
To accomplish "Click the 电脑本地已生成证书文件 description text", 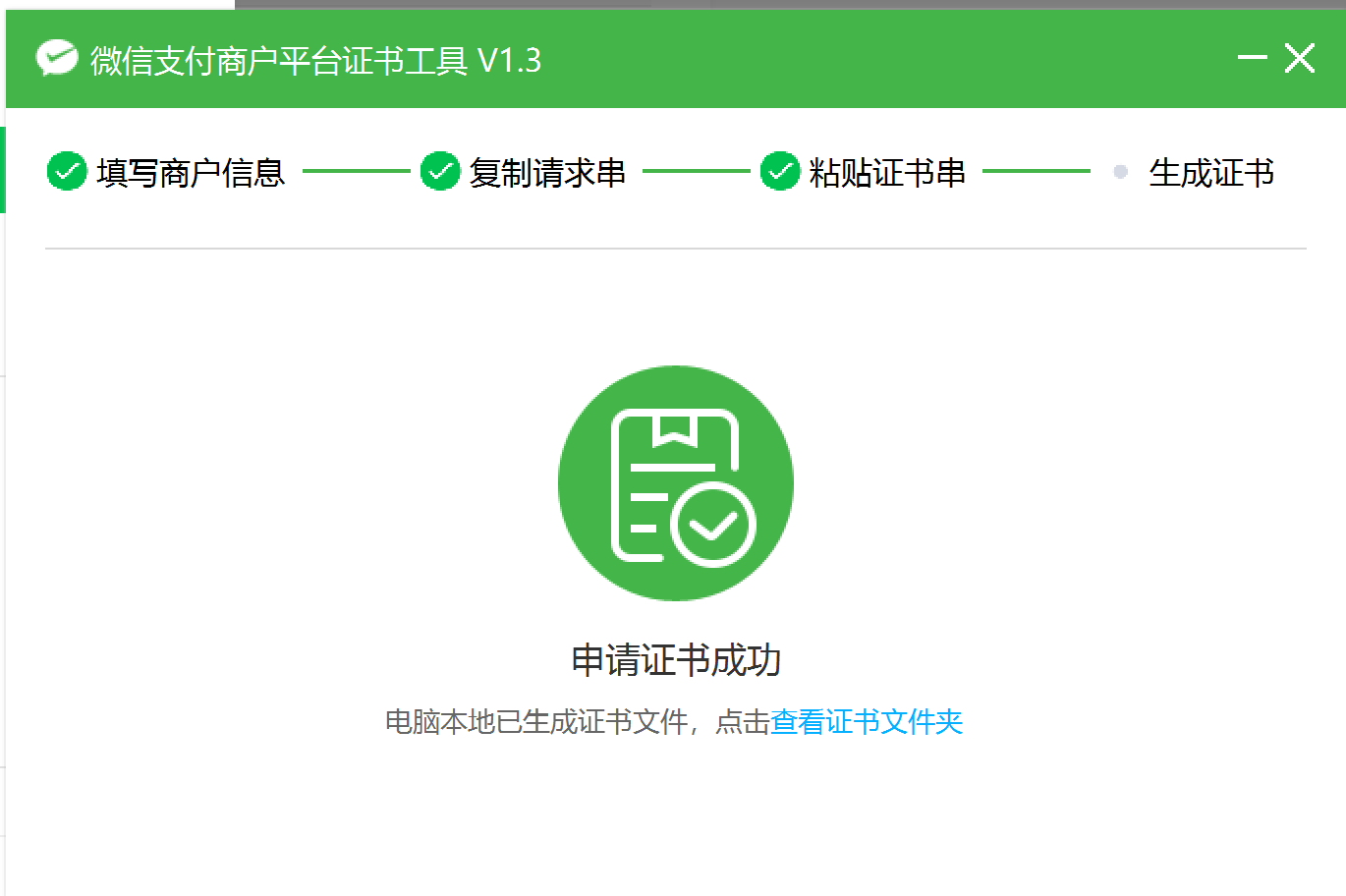I will pyautogui.click(x=536, y=722).
